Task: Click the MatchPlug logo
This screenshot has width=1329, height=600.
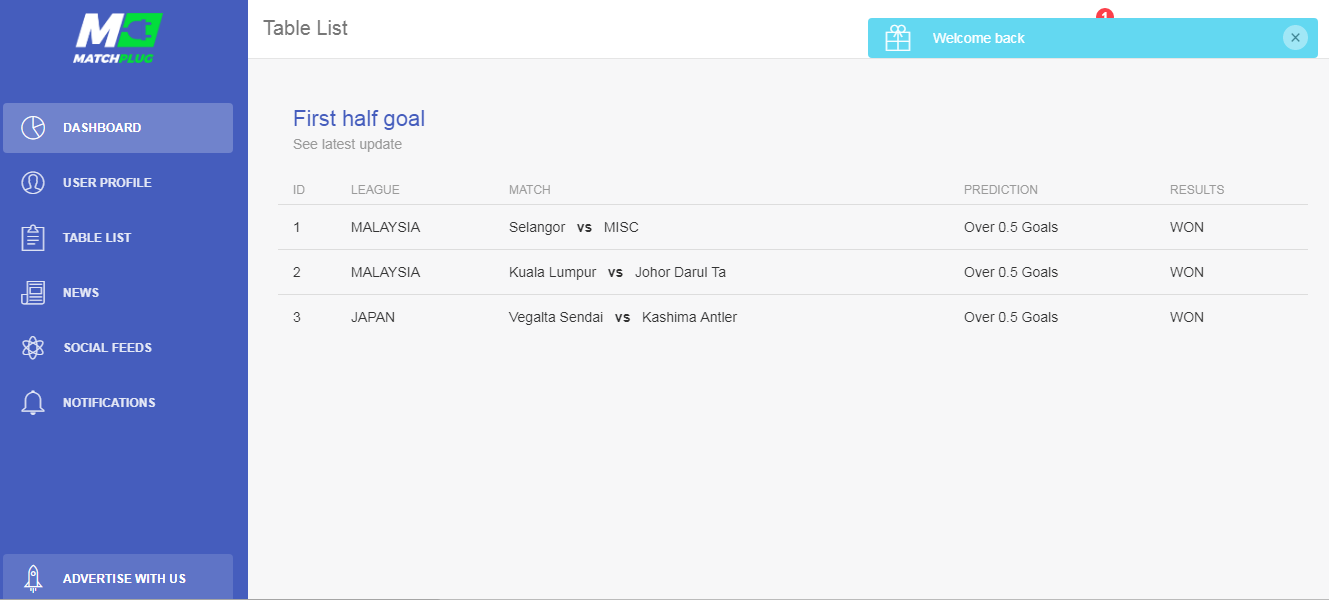Action: (118, 38)
